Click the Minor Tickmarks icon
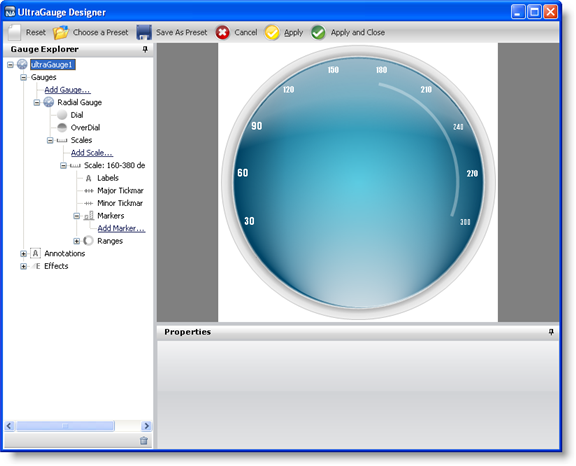This screenshot has height=466, width=576. pyautogui.click(x=89, y=203)
